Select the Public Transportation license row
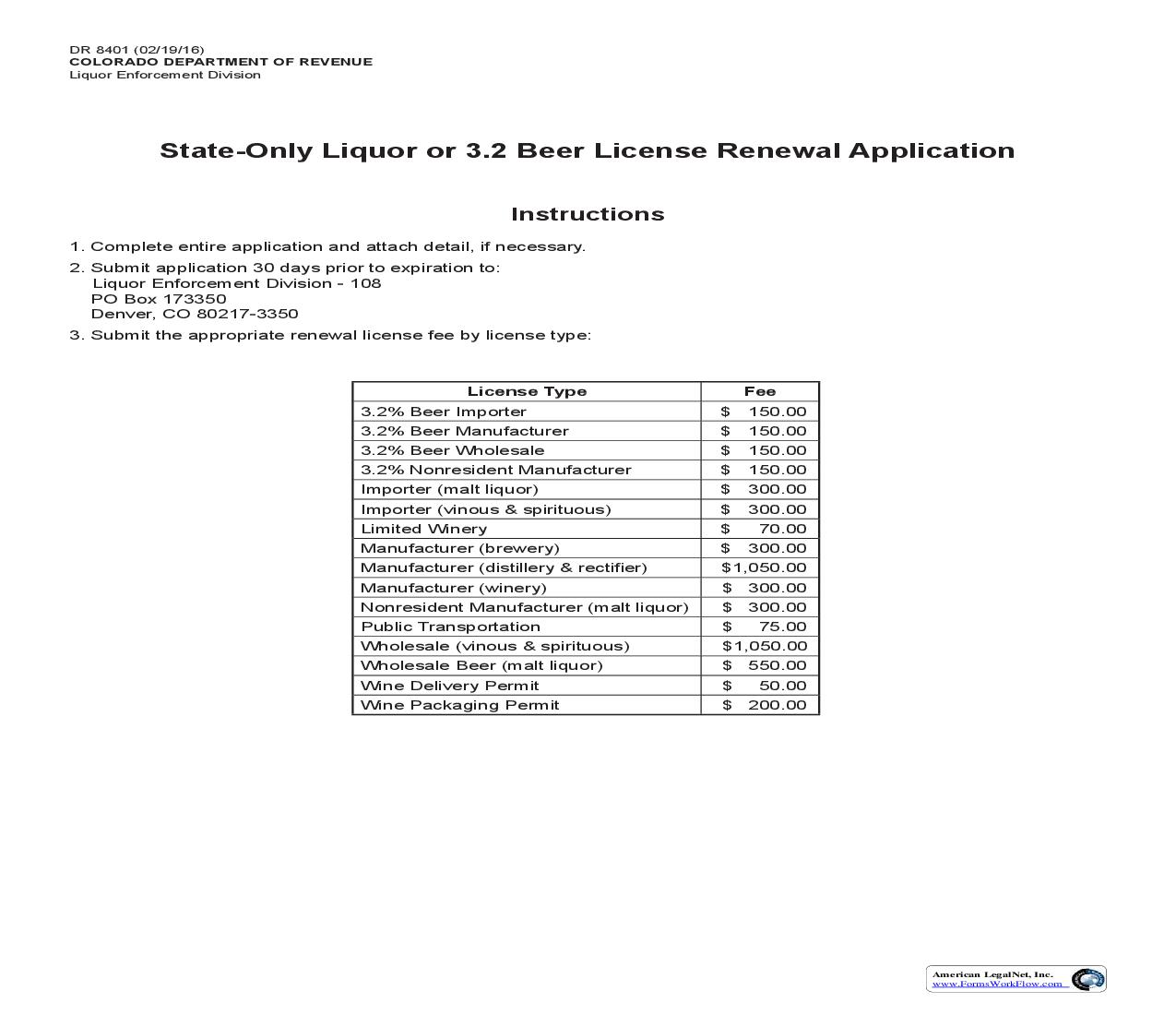This screenshot has width=1176, height=1015. [x=449, y=626]
